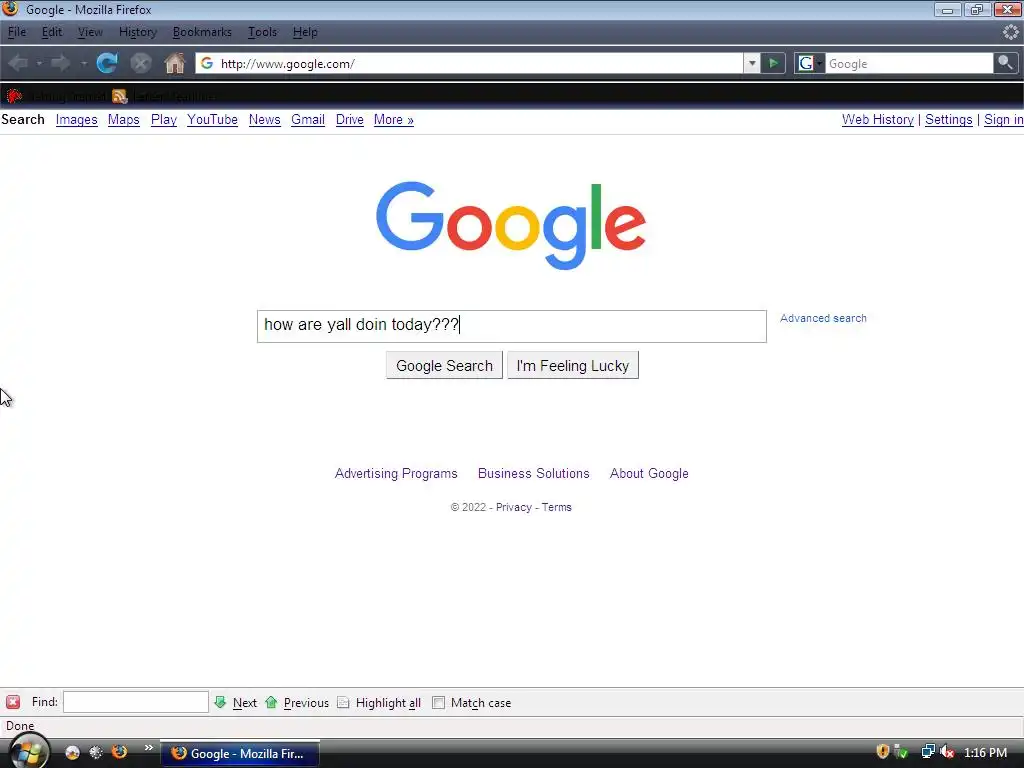
Task: Open the search engine selector dropdown
Action: 809,63
